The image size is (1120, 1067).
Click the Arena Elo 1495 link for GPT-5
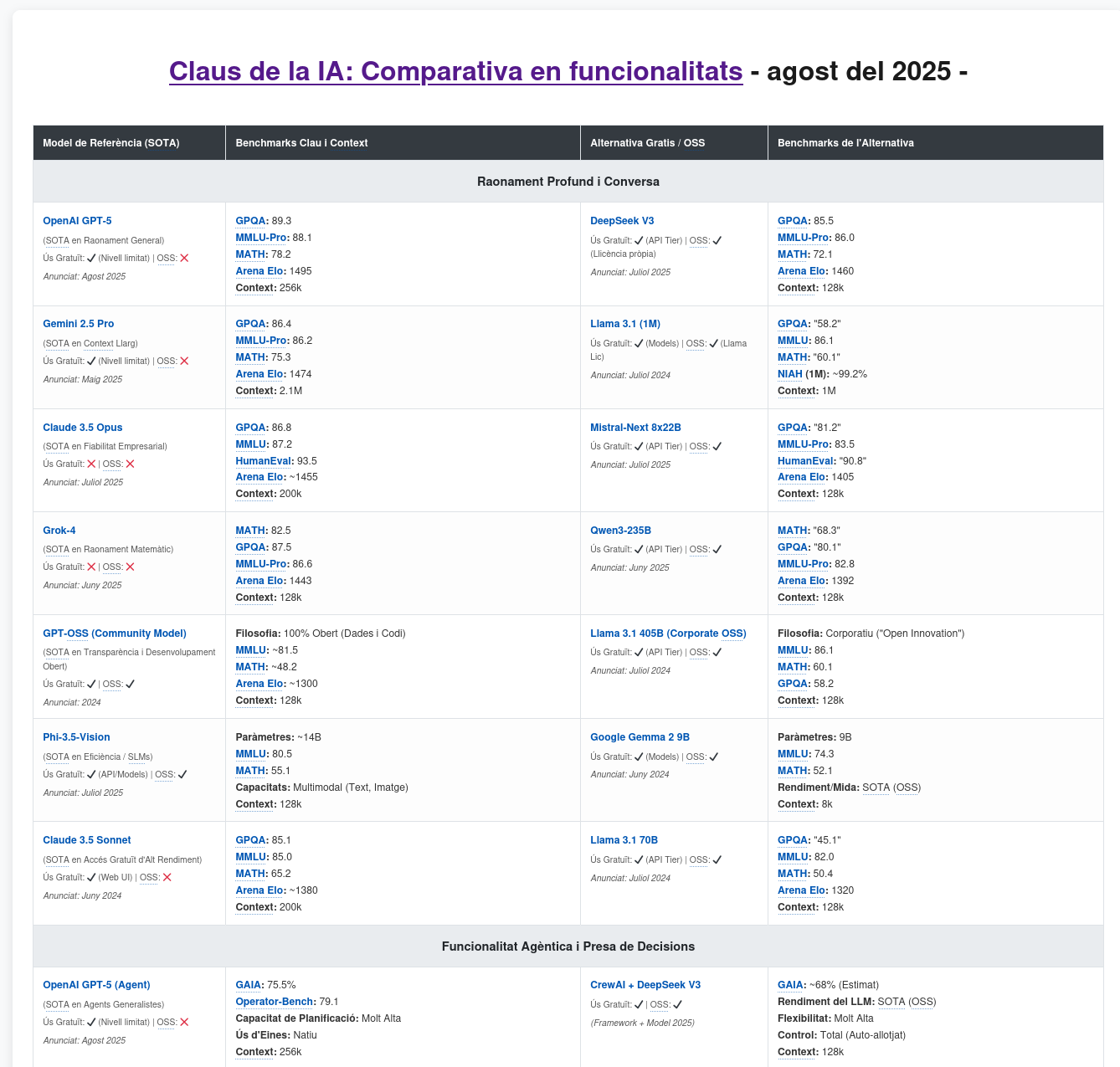[259, 271]
